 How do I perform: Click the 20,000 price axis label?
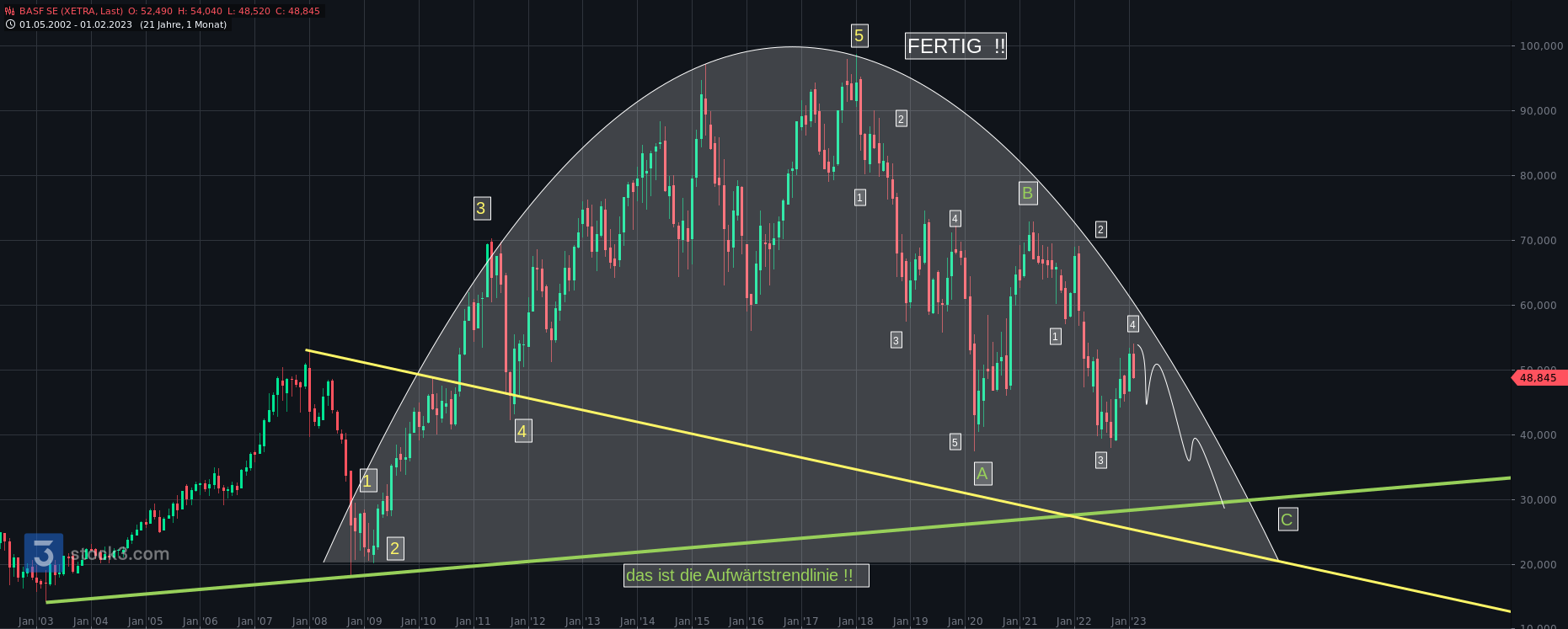click(x=1539, y=565)
